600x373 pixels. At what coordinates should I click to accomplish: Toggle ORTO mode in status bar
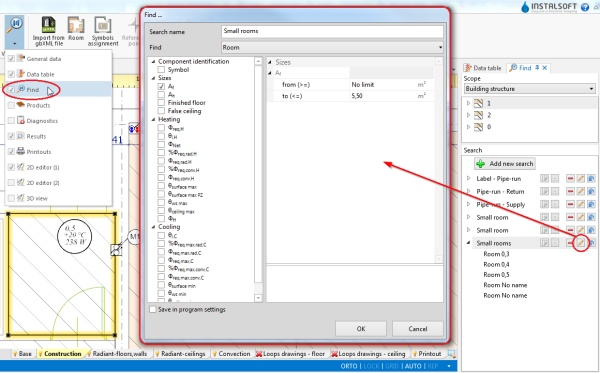(x=349, y=366)
